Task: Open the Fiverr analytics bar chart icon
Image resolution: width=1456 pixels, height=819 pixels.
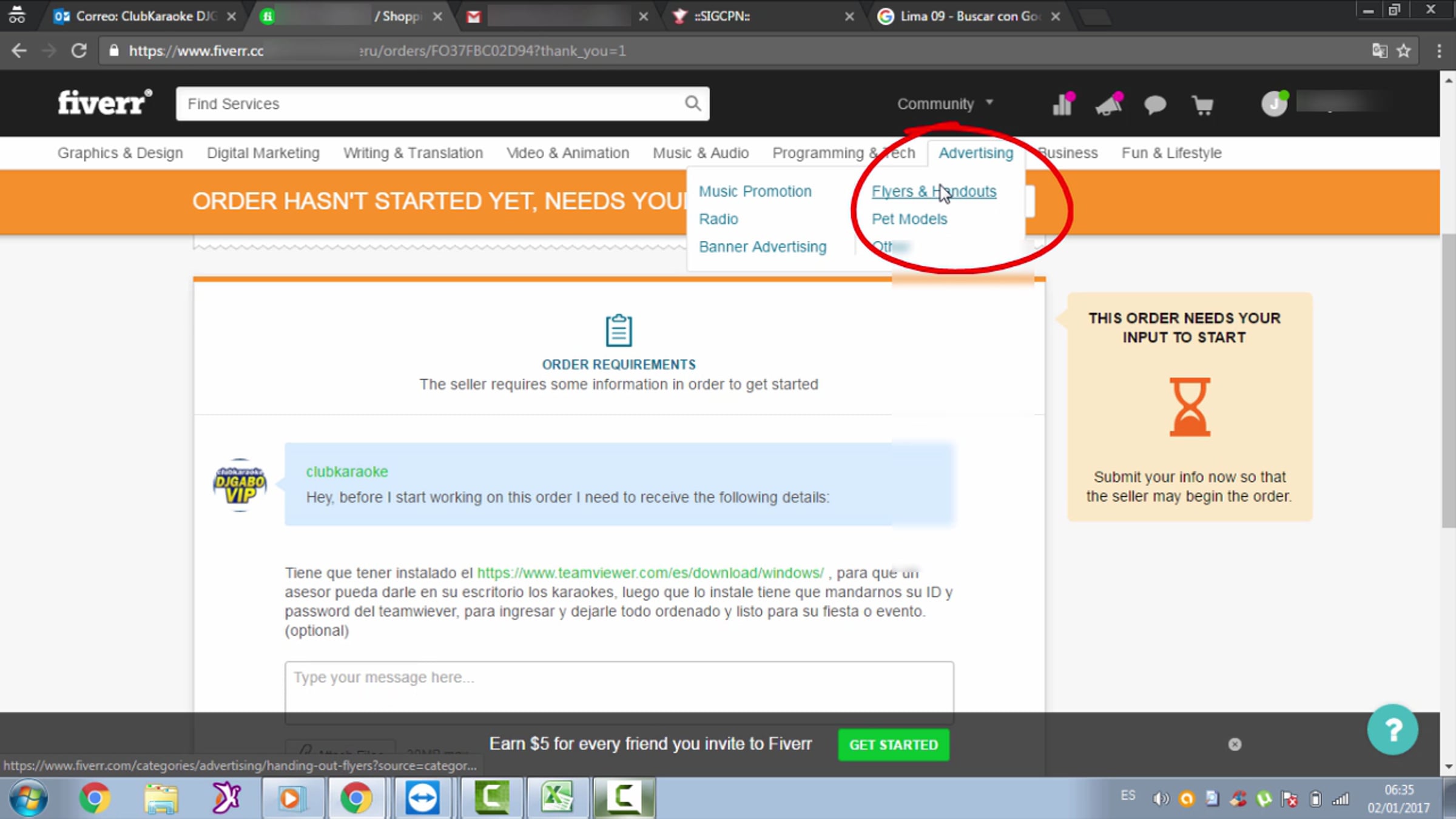Action: (1062, 104)
